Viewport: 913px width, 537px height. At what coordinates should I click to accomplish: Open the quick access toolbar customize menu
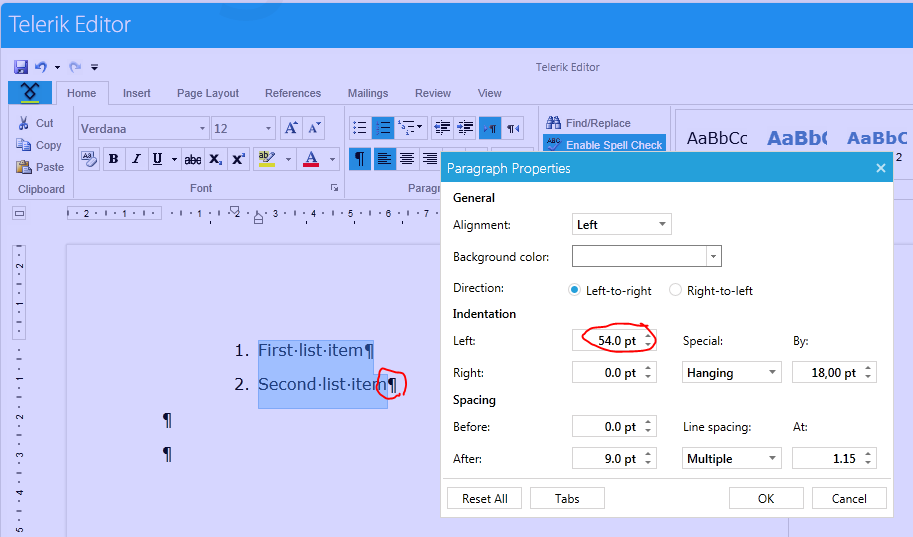coord(94,68)
